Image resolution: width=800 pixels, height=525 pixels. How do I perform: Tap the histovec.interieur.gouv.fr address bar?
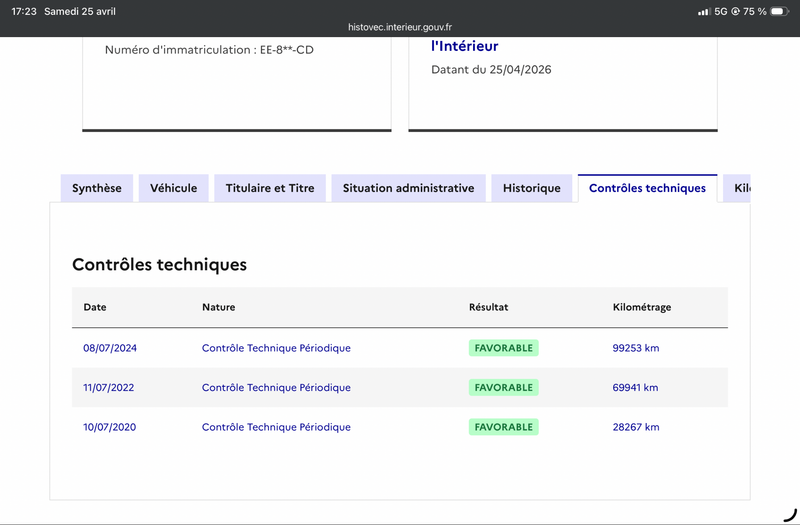(x=400, y=28)
